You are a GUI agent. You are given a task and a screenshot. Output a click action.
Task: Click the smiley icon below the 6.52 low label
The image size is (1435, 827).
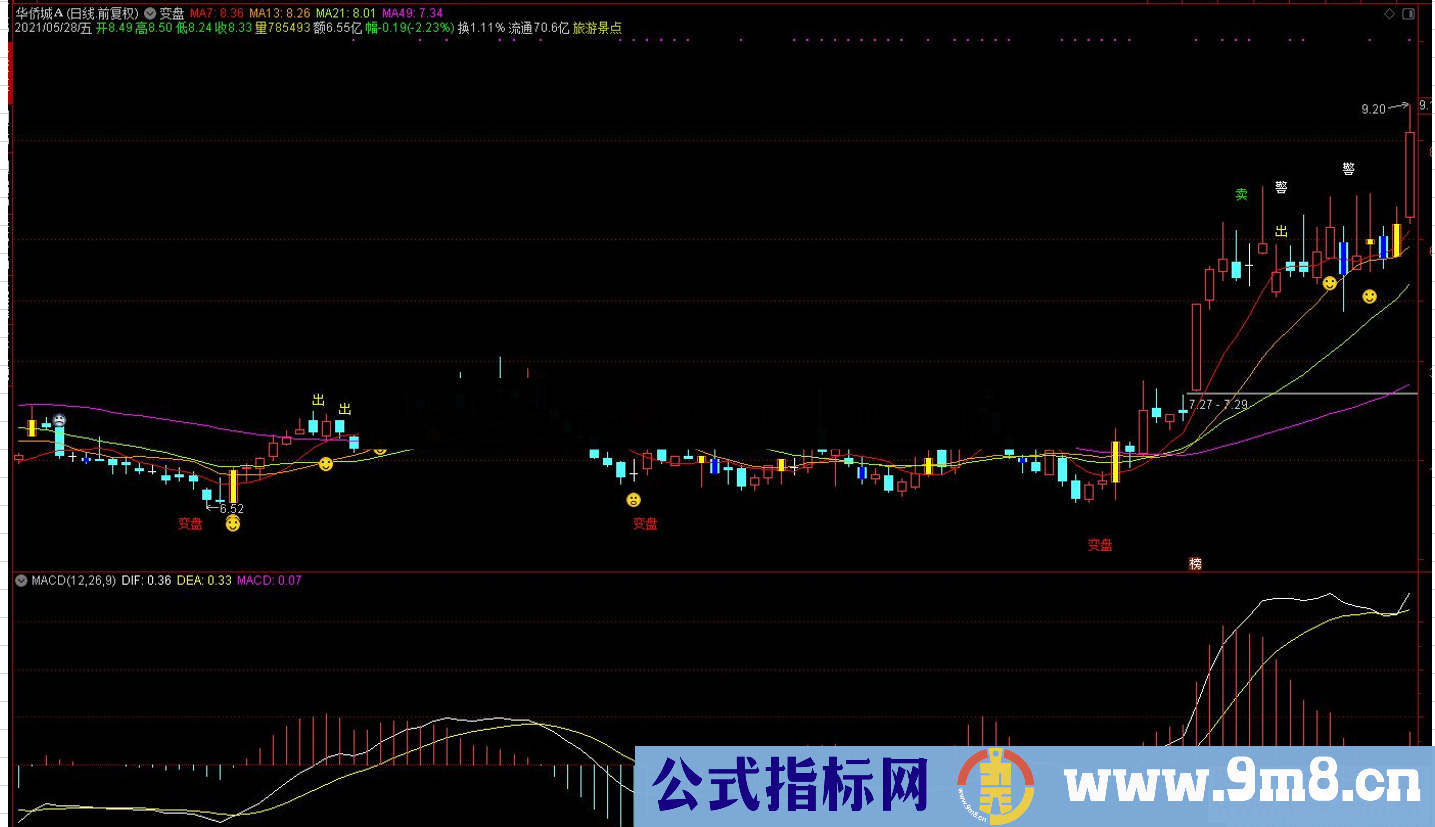[x=233, y=523]
